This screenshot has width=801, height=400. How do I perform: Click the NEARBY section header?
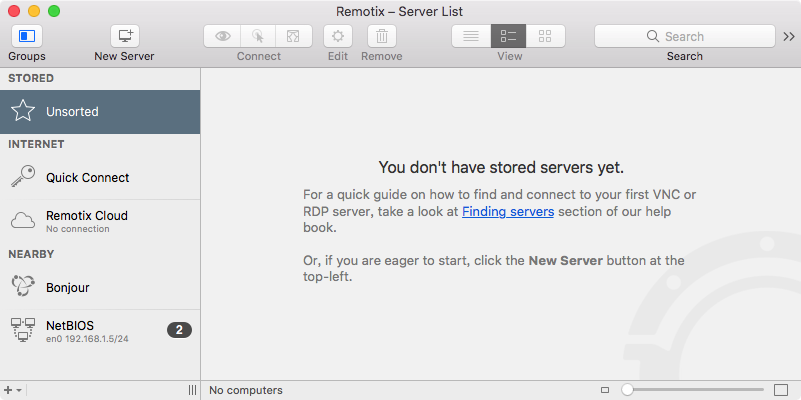pyautogui.click(x=31, y=254)
